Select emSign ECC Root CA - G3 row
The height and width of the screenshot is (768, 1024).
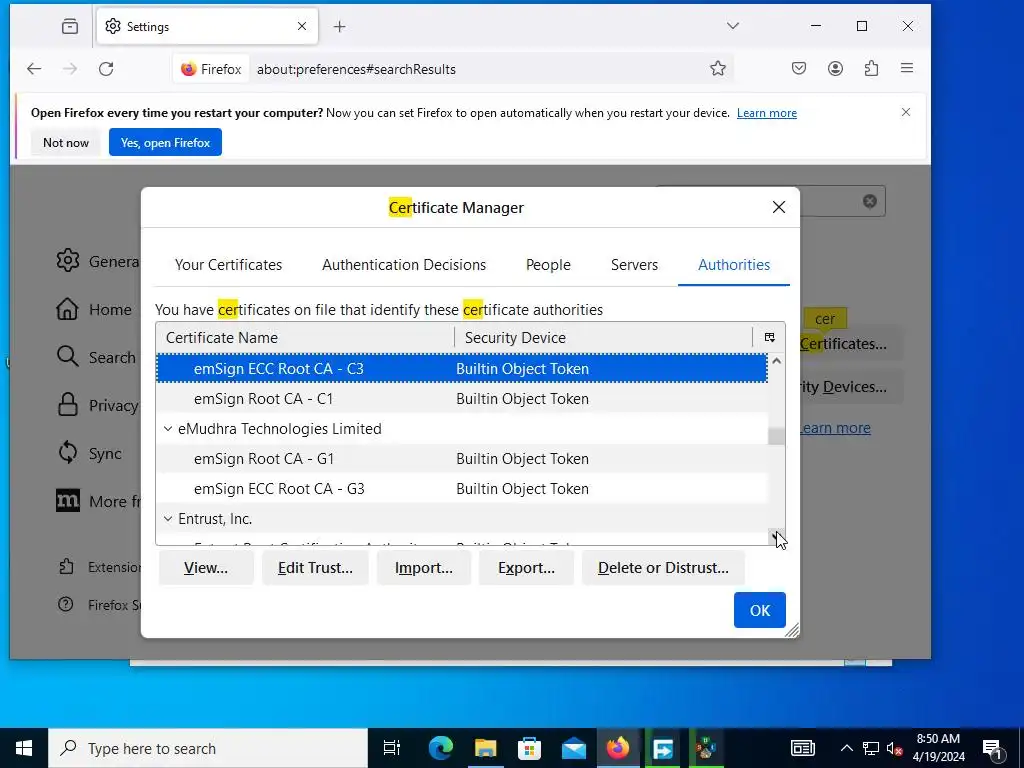(x=462, y=488)
